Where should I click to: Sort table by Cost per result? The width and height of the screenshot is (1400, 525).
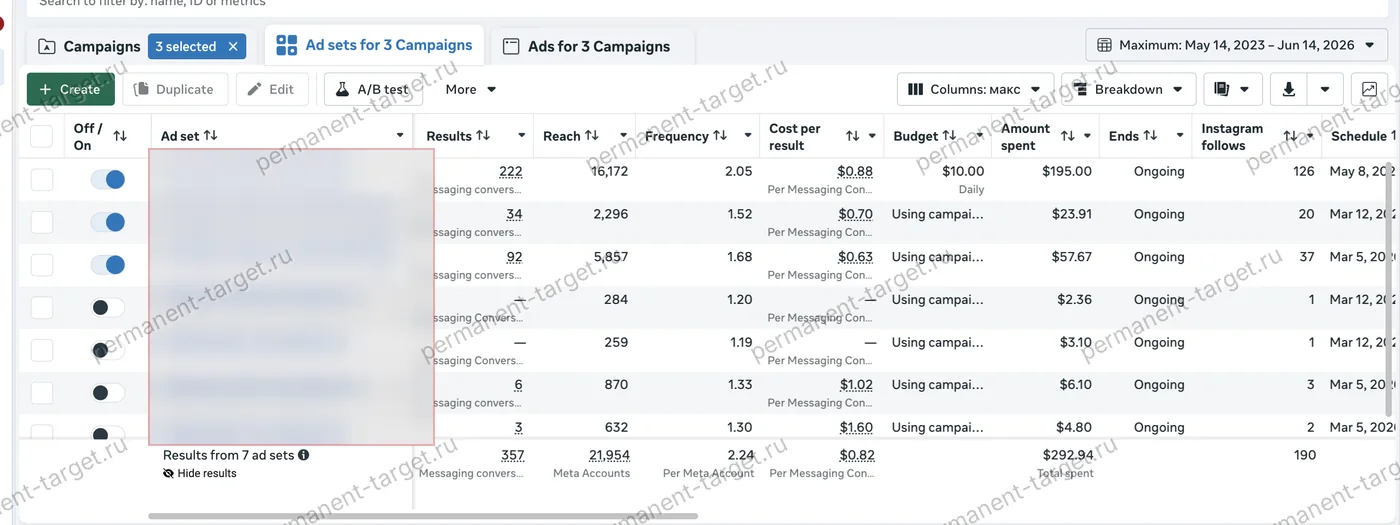tap(853, 136)
